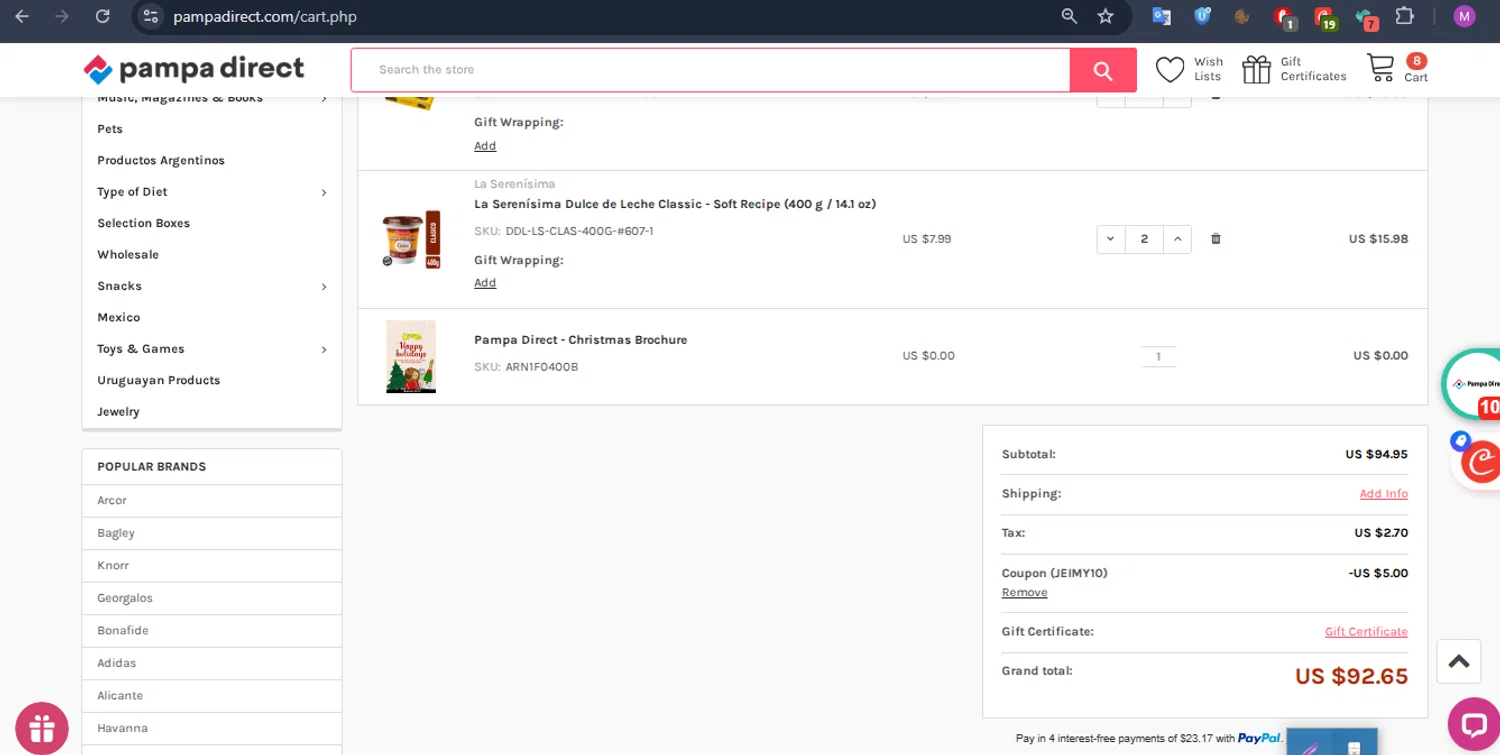1500x755 pixels.
Task: Open the profile avatar M
Action: [x=1464, y=16]
